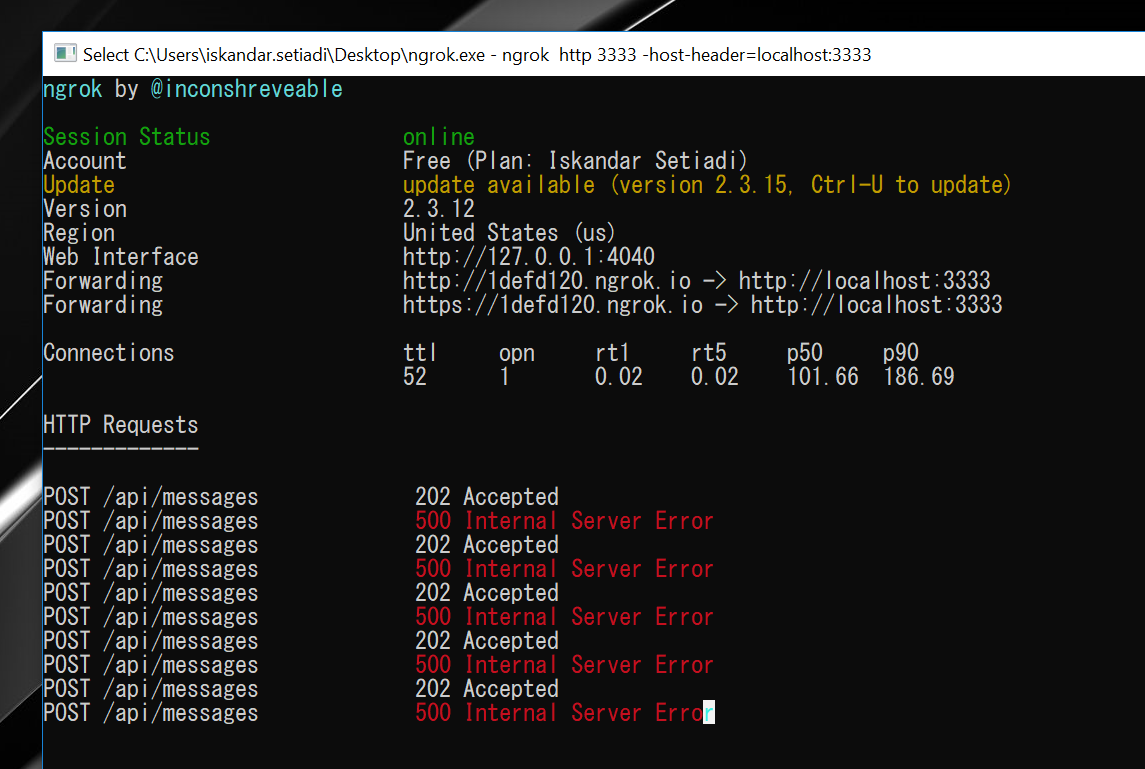Click the ttl column header

[x=420, y=353]
